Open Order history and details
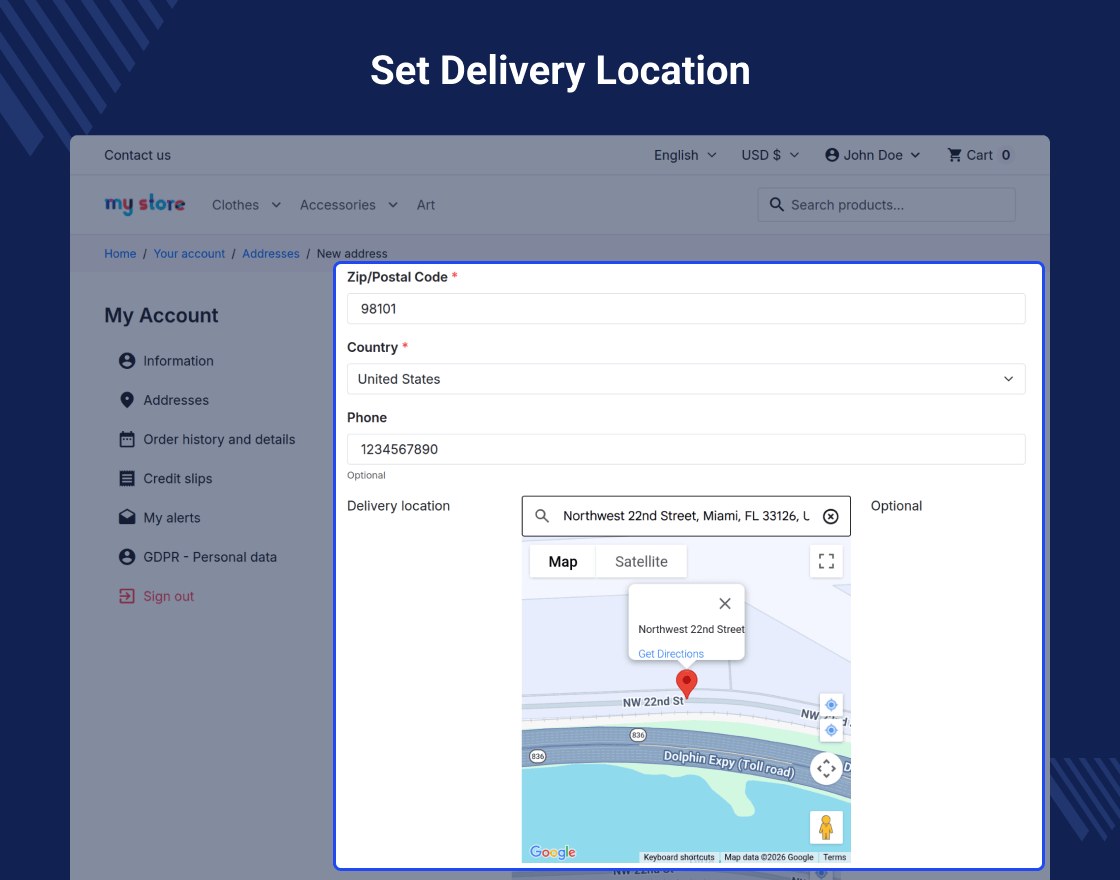This screenshot has height=880, width=1120. pyautogui.click(x=219, y=439)
